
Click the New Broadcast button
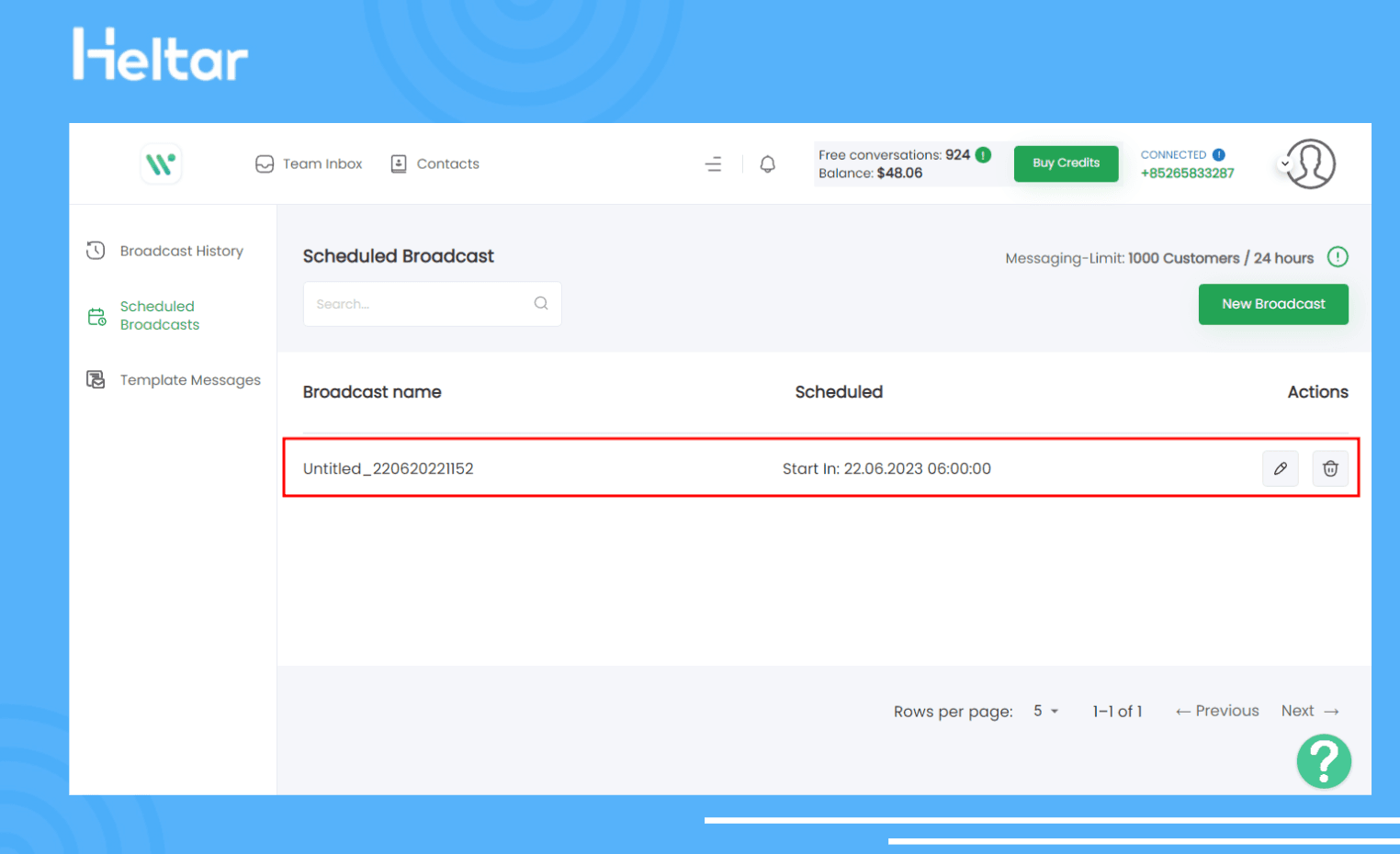point(1273,304)
